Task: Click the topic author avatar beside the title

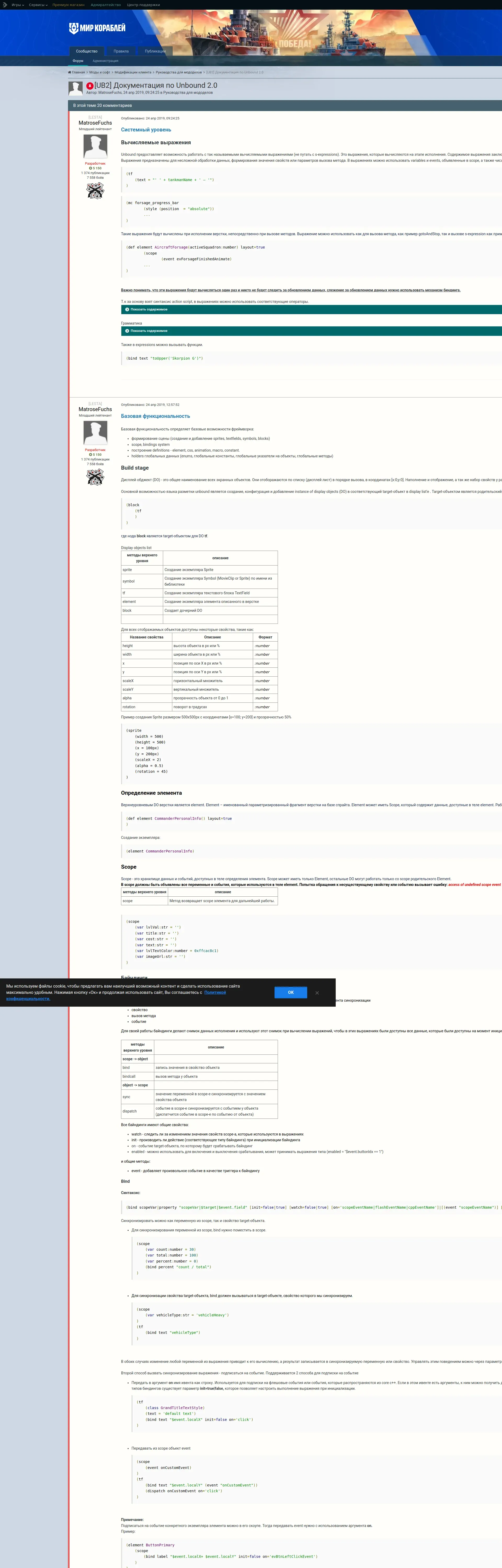Action: click(x=76, y=88)
